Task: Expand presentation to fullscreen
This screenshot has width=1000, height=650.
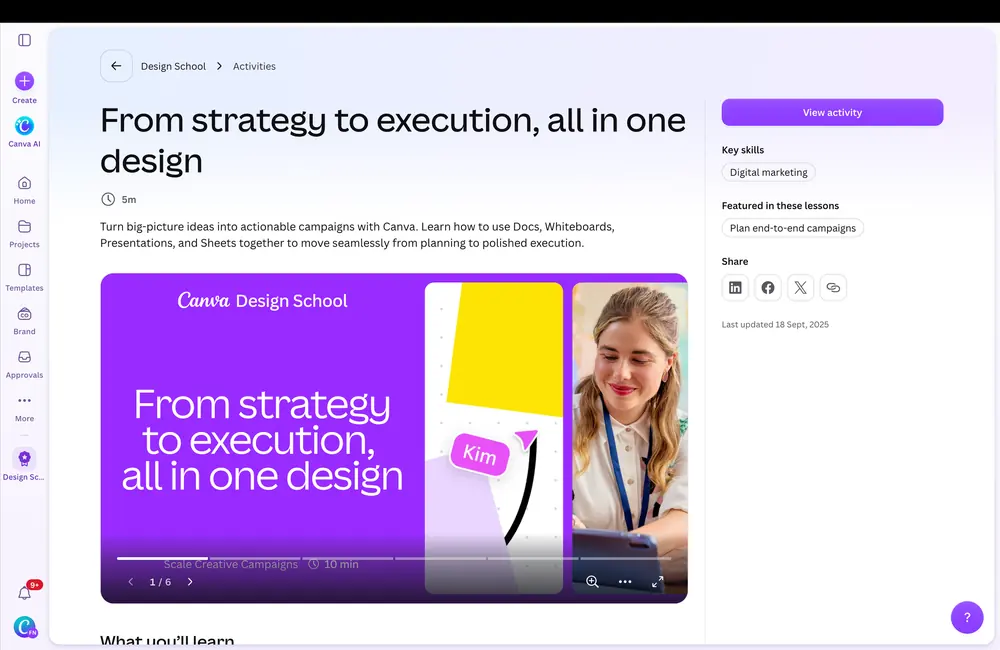Action: pos(658,581)
